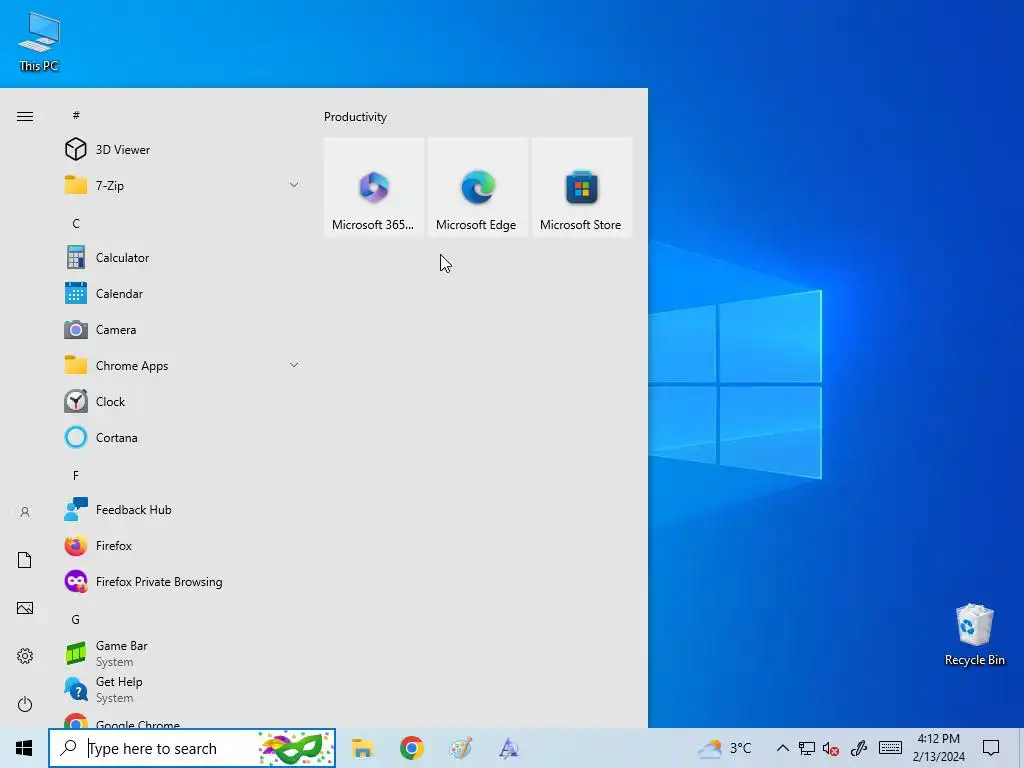Open the Microsoft Edge tile
The image size is (1024, 768).
[477, 187]
